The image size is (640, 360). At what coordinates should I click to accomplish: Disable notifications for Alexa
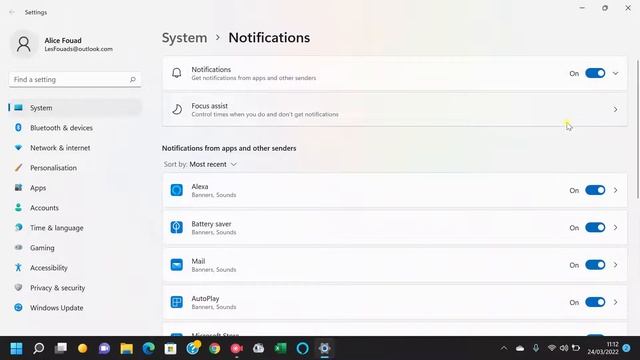[x=595, y=190]
